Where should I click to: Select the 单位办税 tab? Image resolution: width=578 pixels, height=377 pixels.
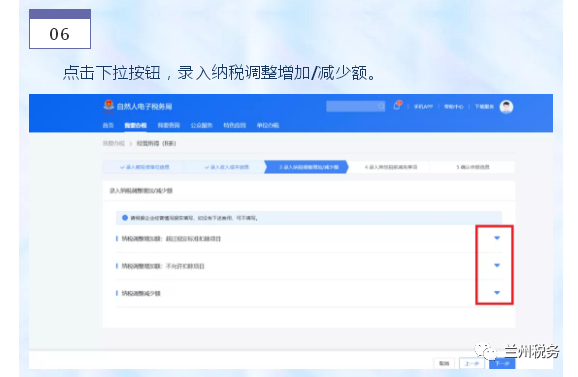point(268,125)
